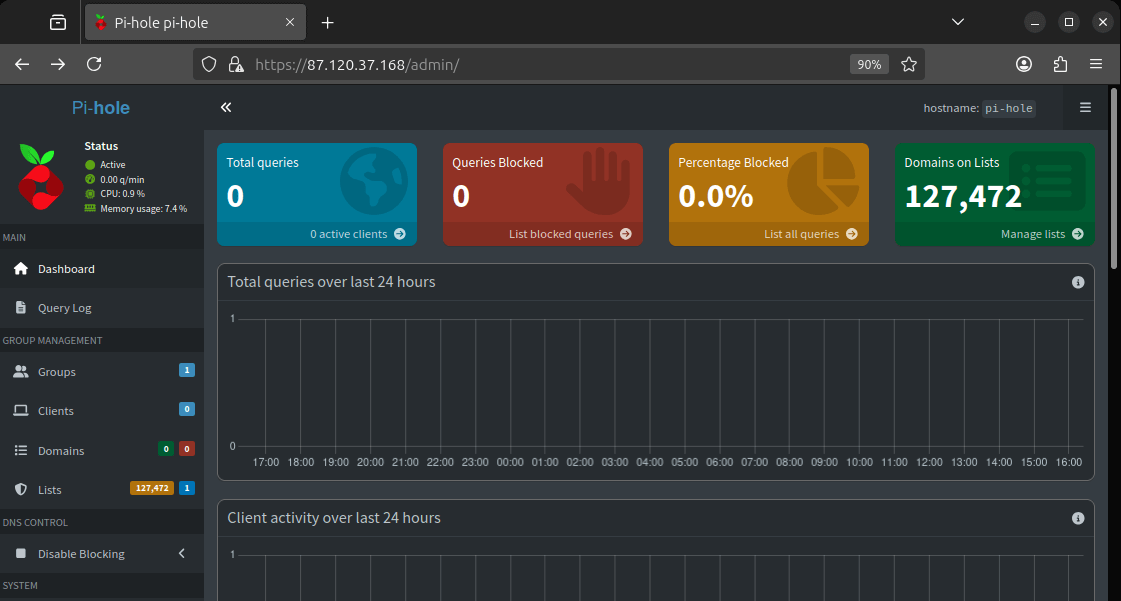The image size is (1121, 601).
Task: Open the extensions puzzle icon
Action: coord(1060,64)
